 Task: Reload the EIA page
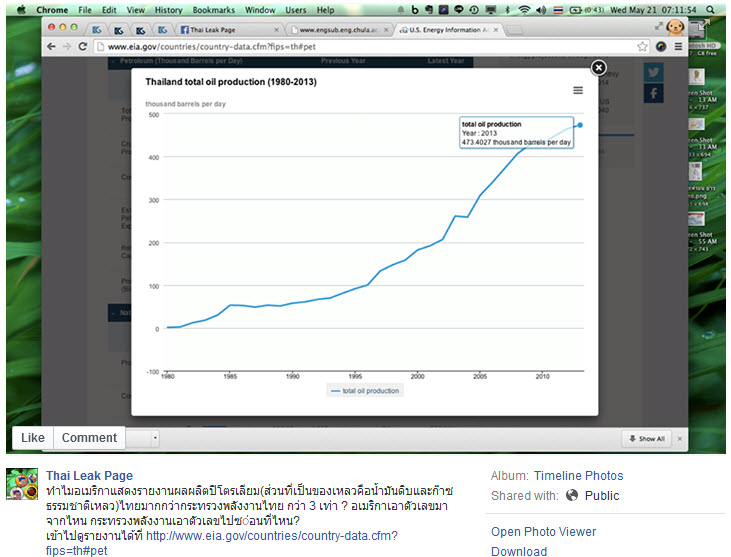pyautogui.click(x=83, y=47)
